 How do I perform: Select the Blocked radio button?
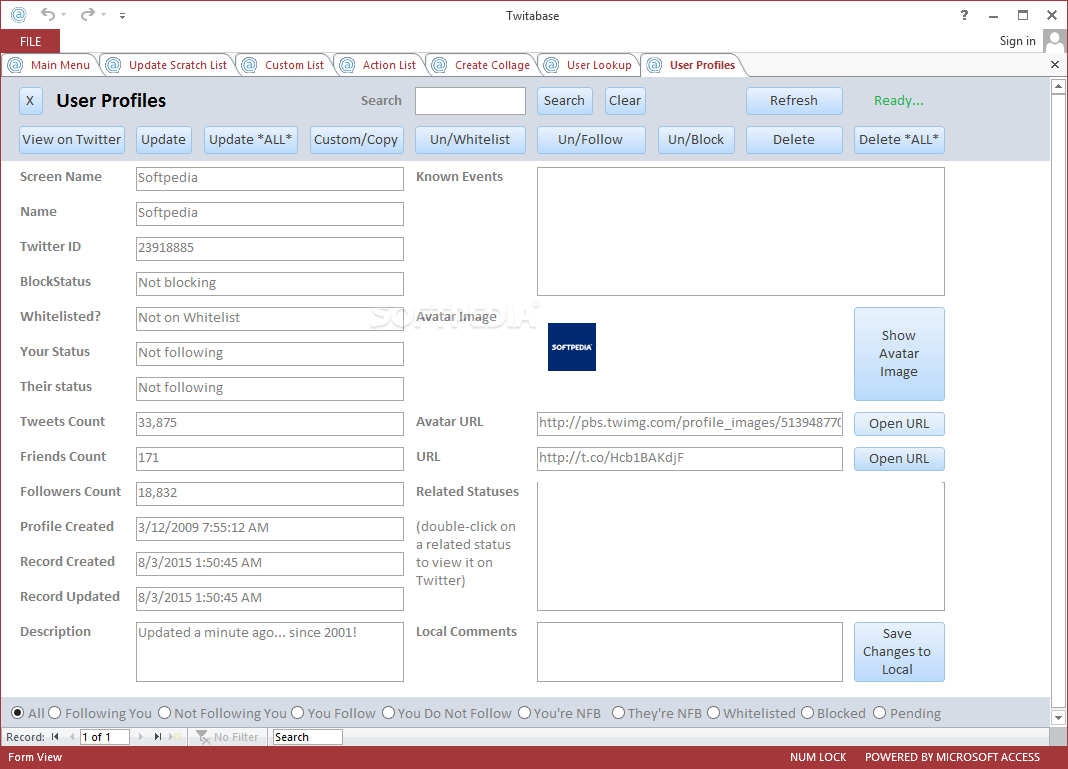tap(808, 712)
